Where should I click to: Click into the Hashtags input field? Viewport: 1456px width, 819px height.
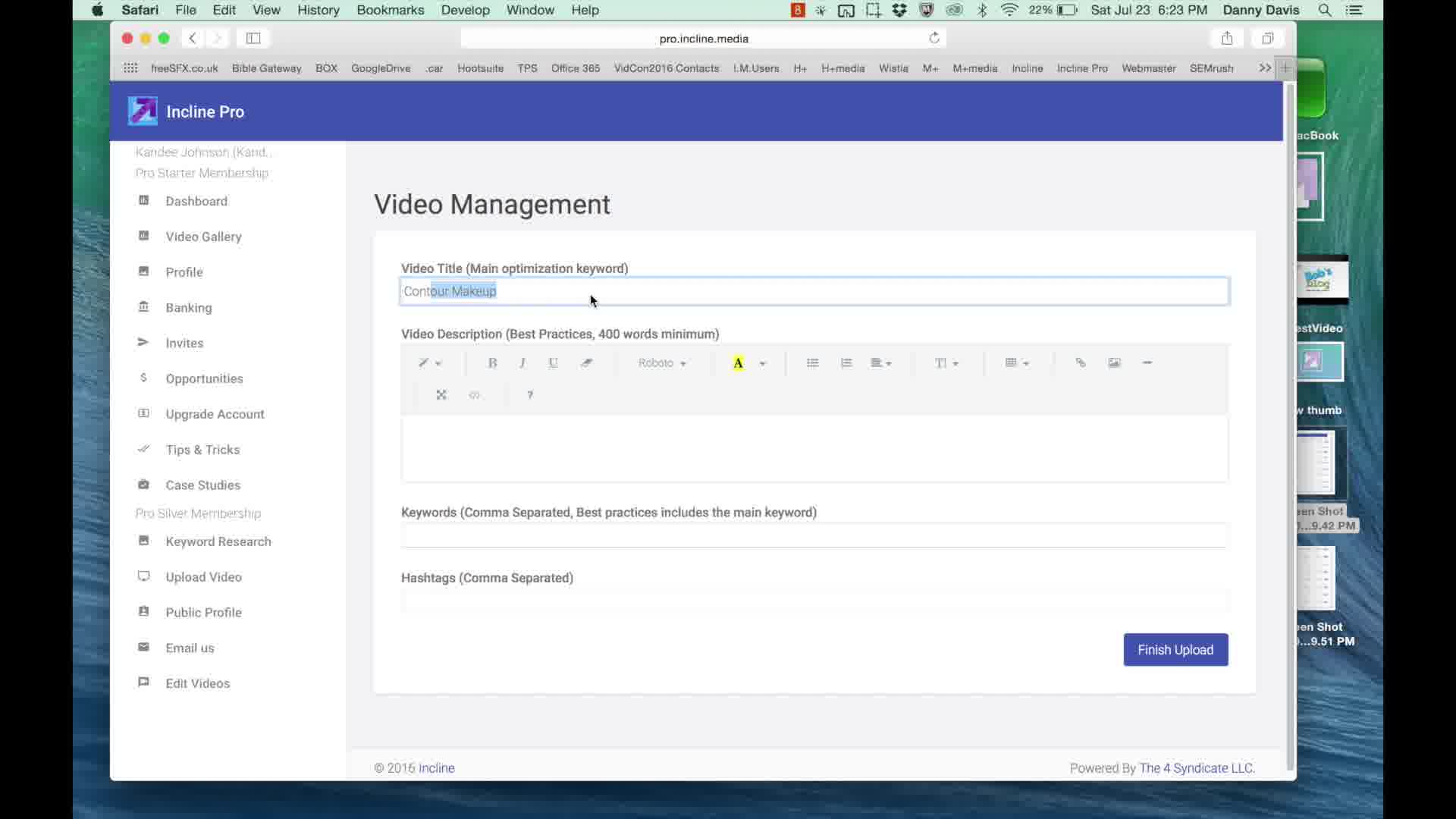point(814,601)
